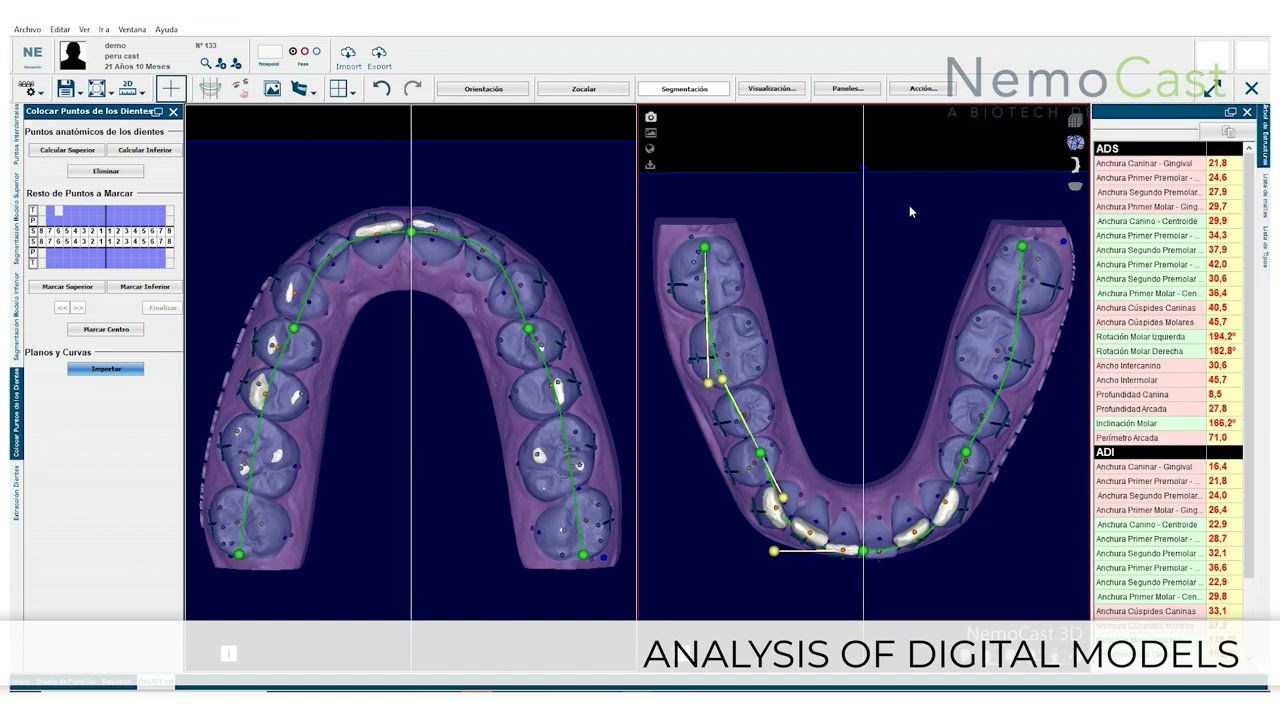The image size is (1280, 720).
Task: Click the crosshair point placement tool
Action: pos(170,89)
